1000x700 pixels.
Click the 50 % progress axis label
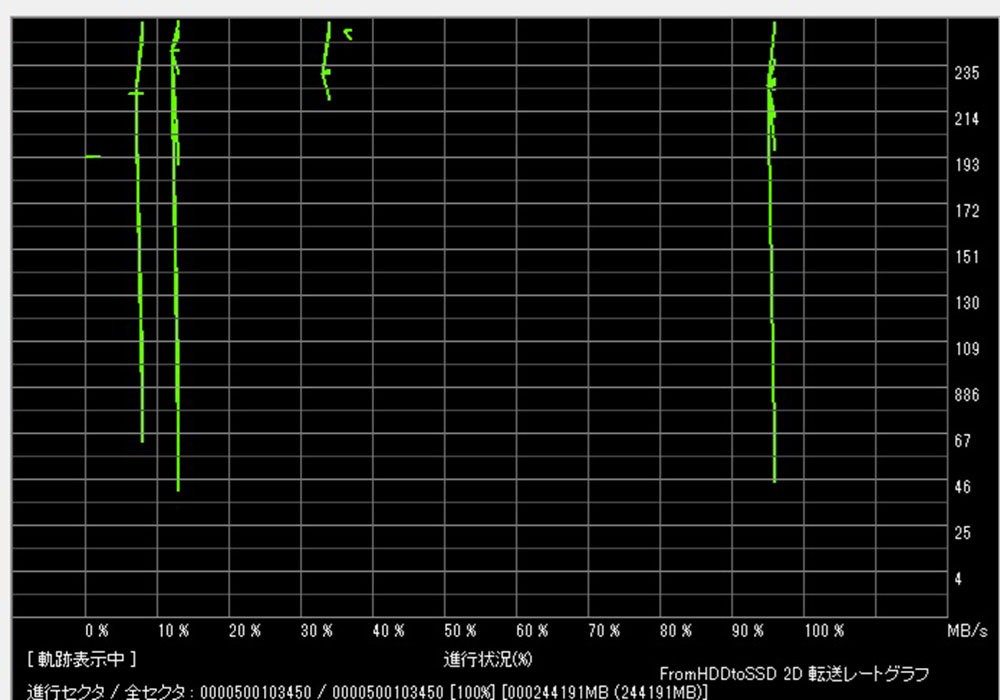[x=460, y=631]
